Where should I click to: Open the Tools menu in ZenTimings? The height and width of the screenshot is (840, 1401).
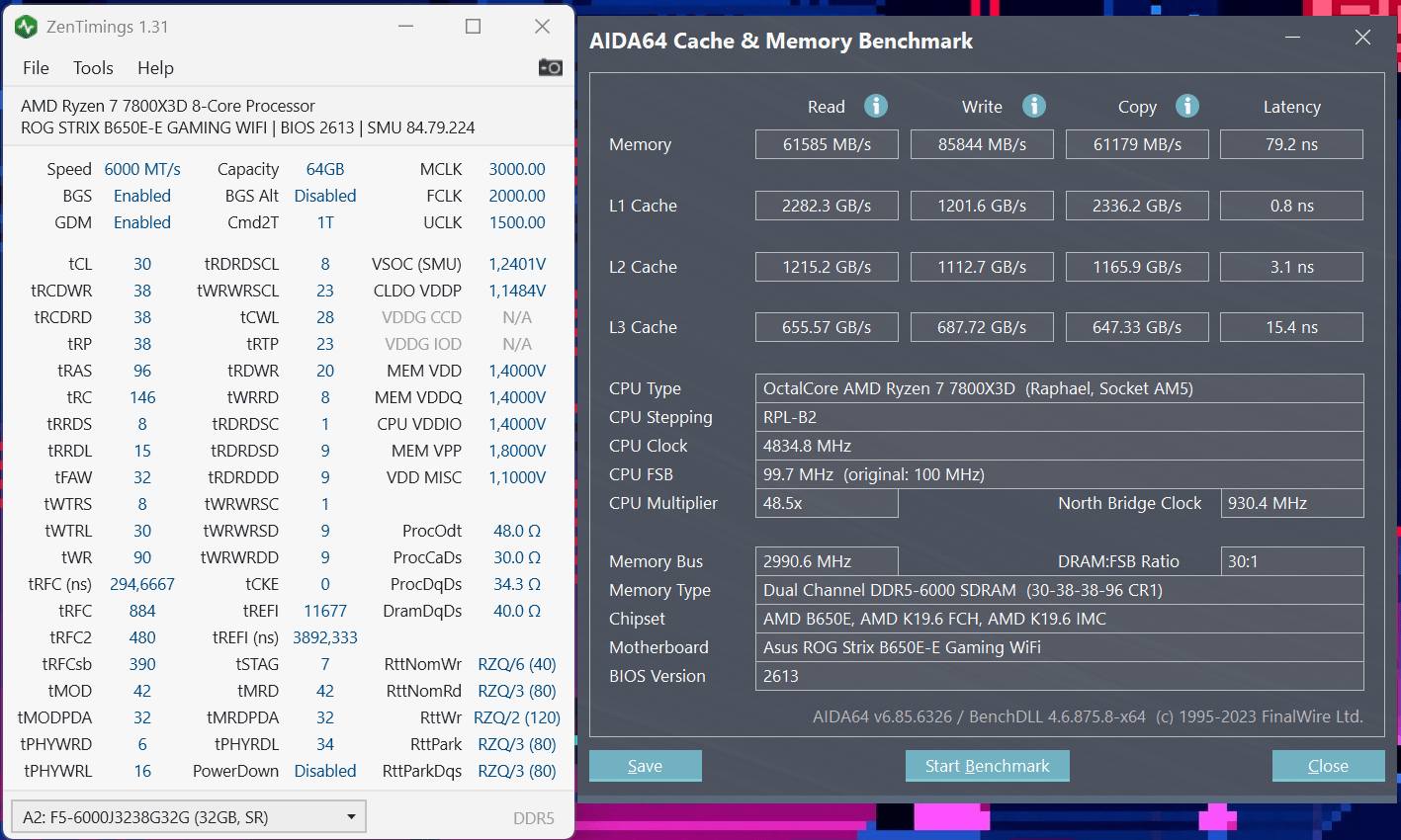pos(93,68)
